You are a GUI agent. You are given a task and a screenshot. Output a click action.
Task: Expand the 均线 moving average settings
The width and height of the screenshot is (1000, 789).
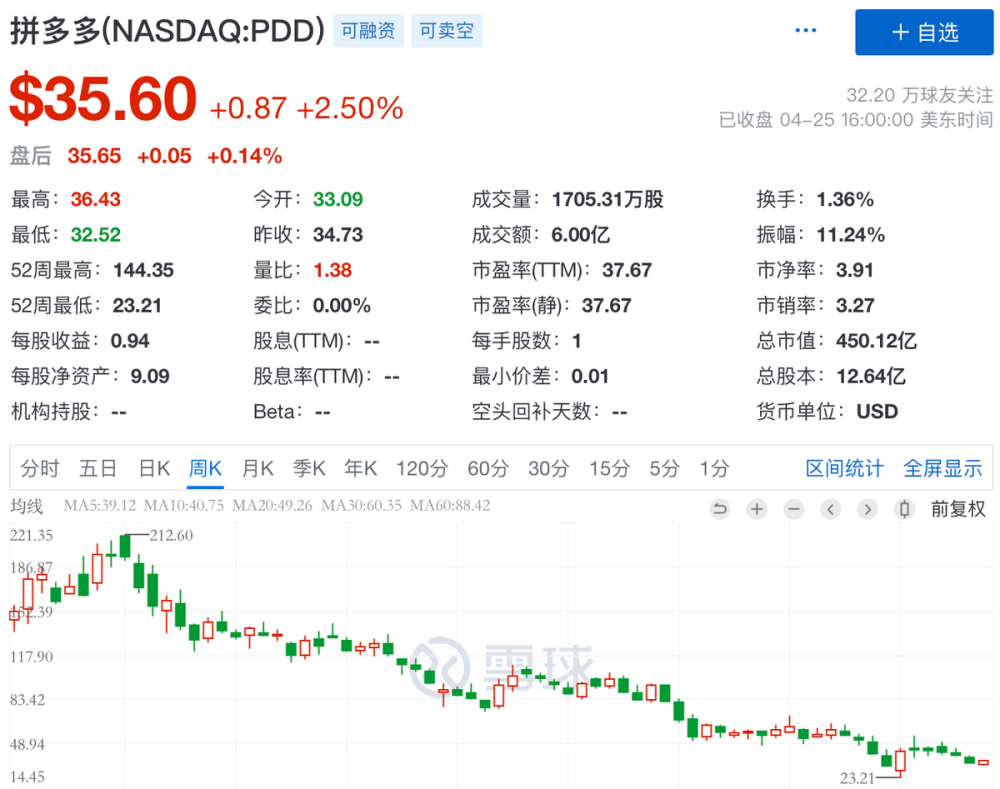click(x=29, y=506)
